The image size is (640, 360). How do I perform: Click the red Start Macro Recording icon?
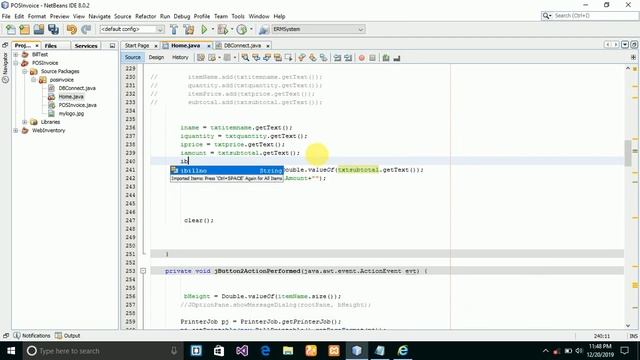362,58
